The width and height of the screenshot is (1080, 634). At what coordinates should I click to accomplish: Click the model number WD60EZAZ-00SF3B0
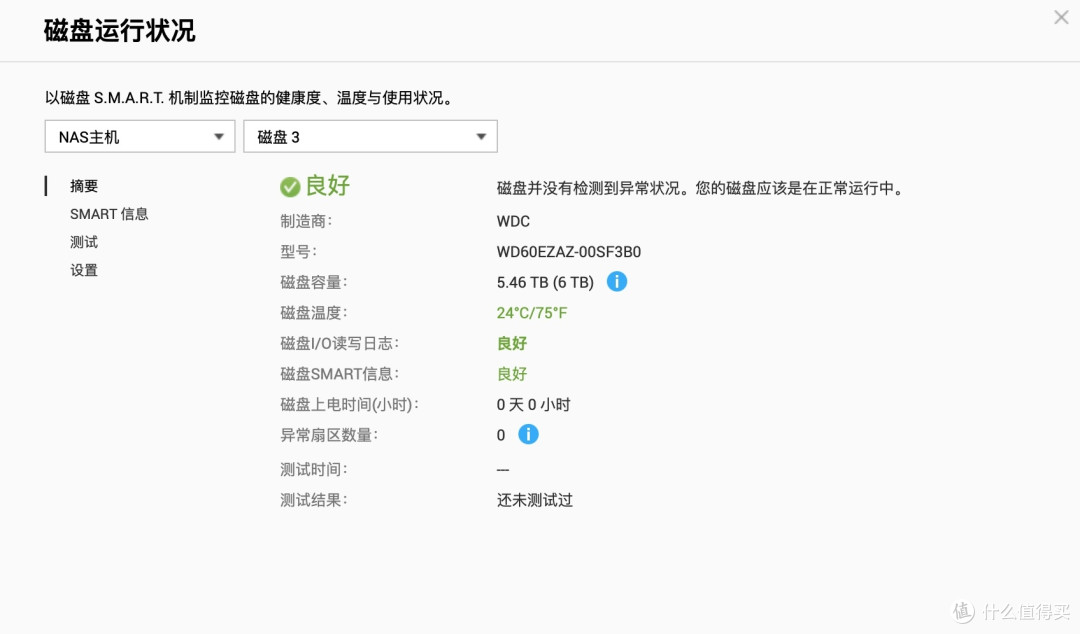[570, 251]
